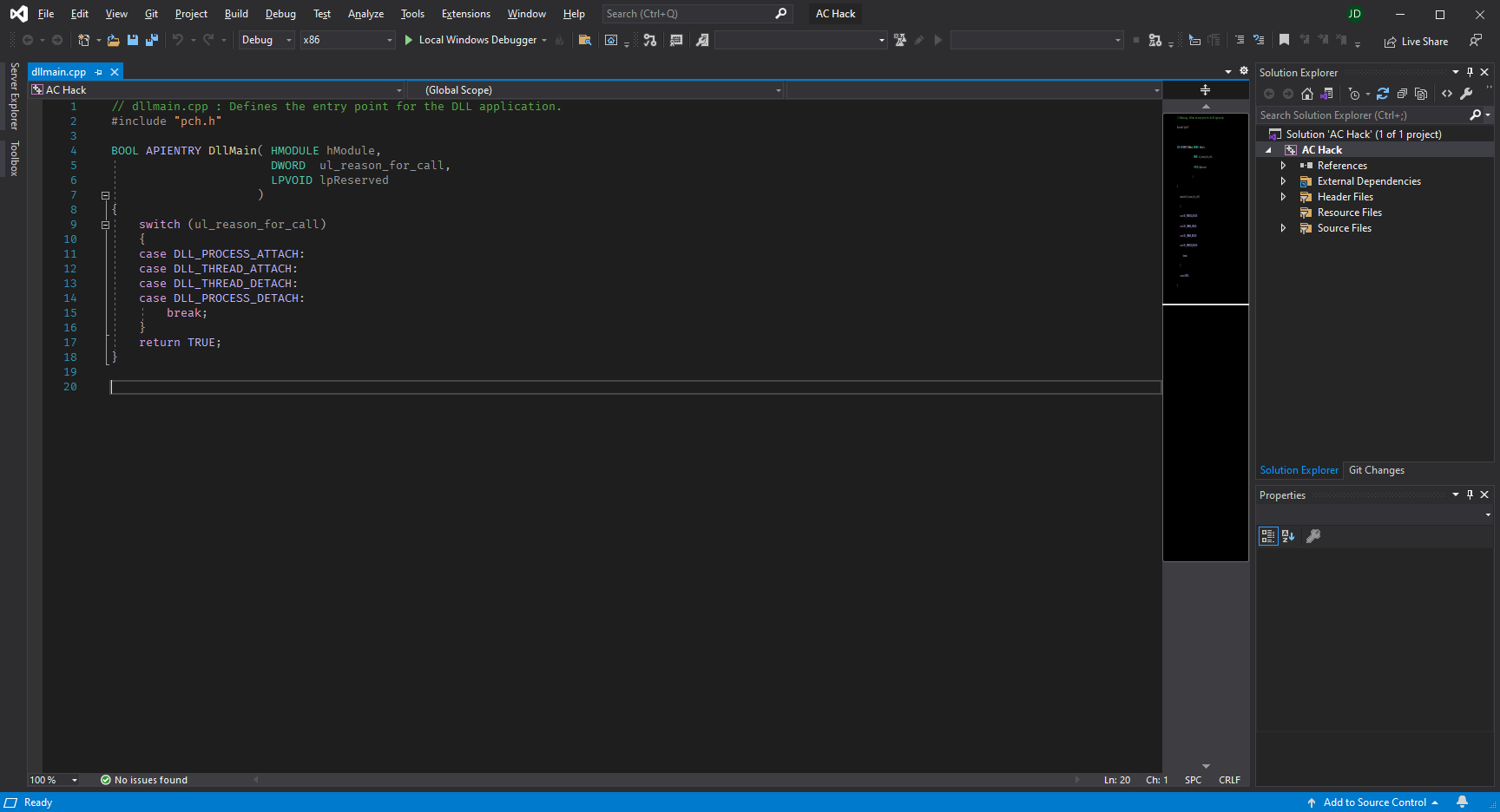Switch to Git Changes tab

pyautogui.click(x=1376, y=470)
